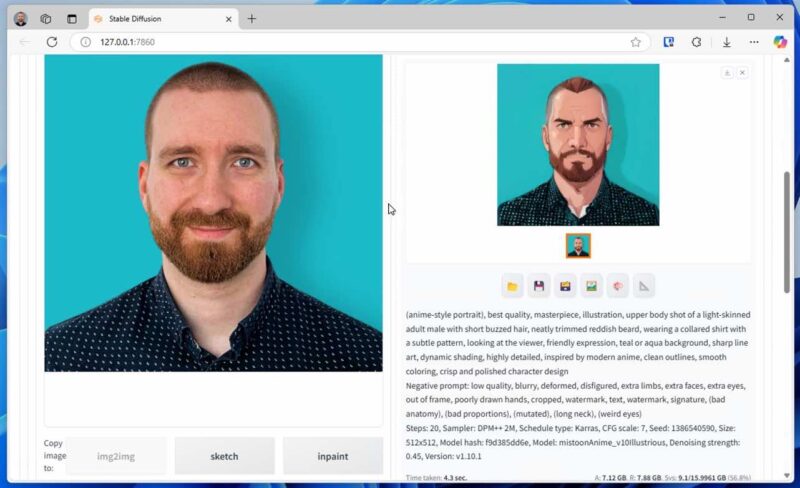The height and width of the screenshot is (488, 800).
Task: Bookmark this page with star icon
Action: tap(635, 42)
